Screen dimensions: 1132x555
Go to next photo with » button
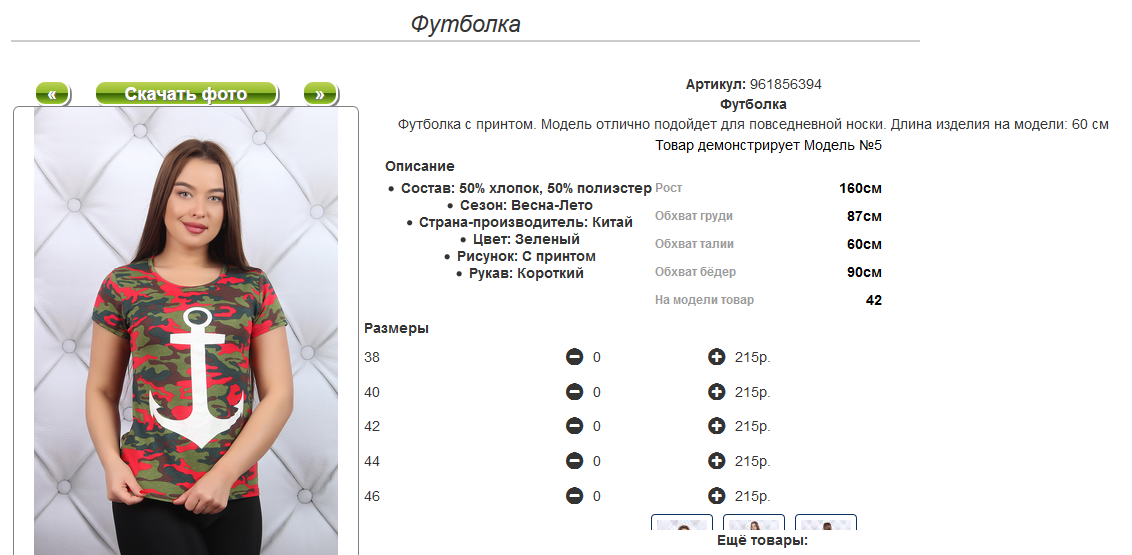[x=321, y=94]
